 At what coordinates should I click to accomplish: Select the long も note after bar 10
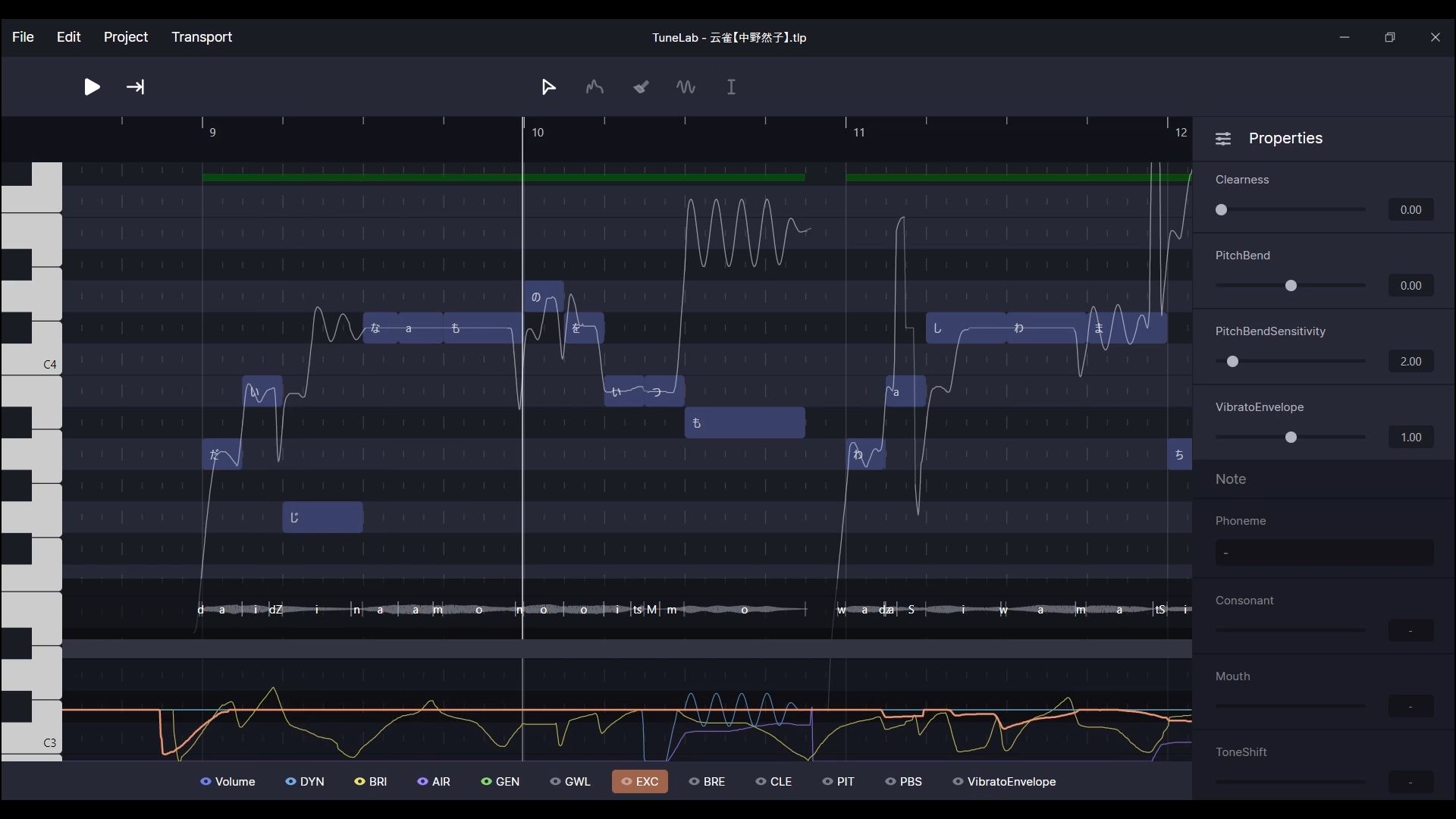pyautogui.click(x=745, y=423)
